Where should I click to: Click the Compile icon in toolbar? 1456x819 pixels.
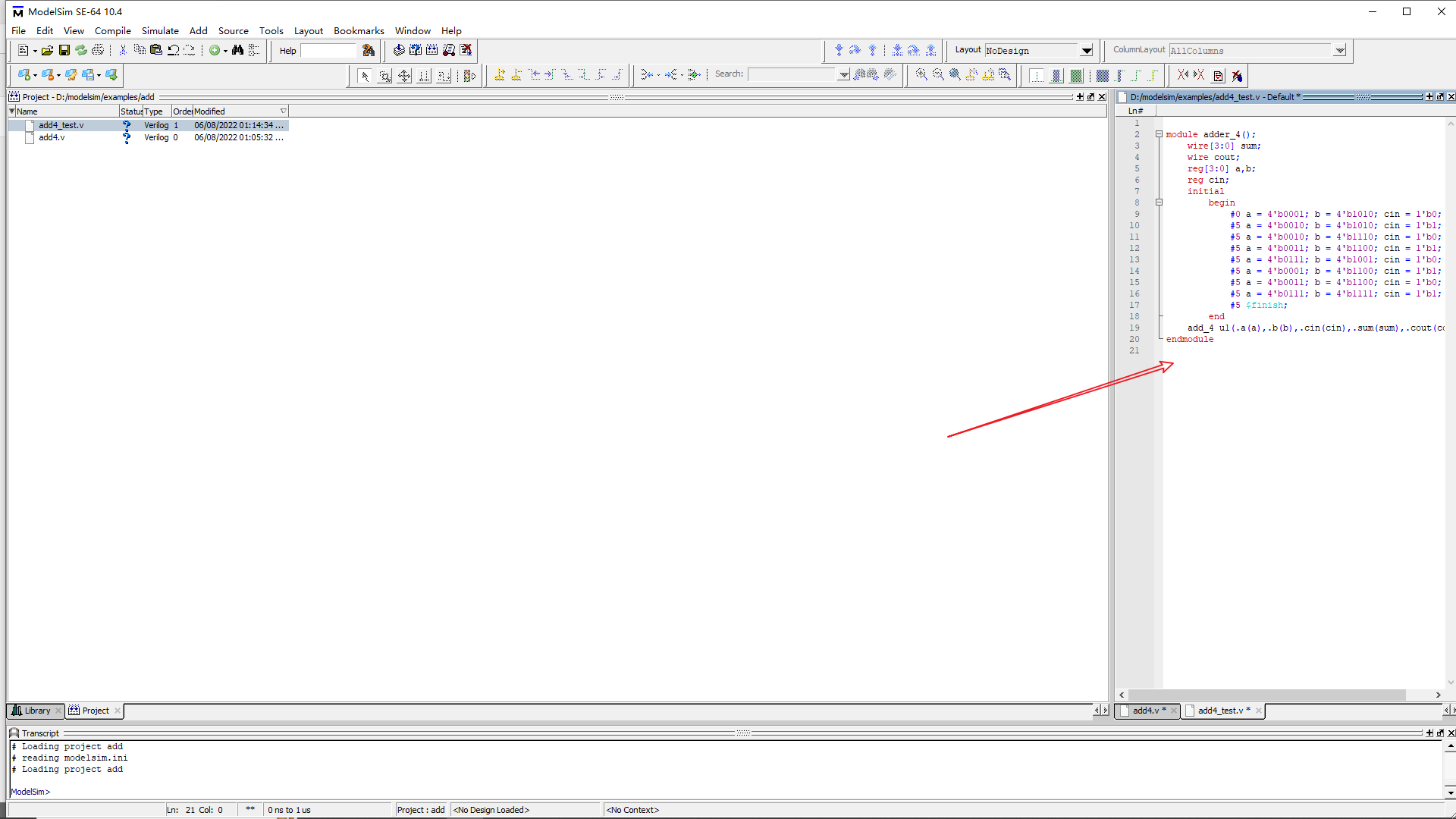(399, 50)
